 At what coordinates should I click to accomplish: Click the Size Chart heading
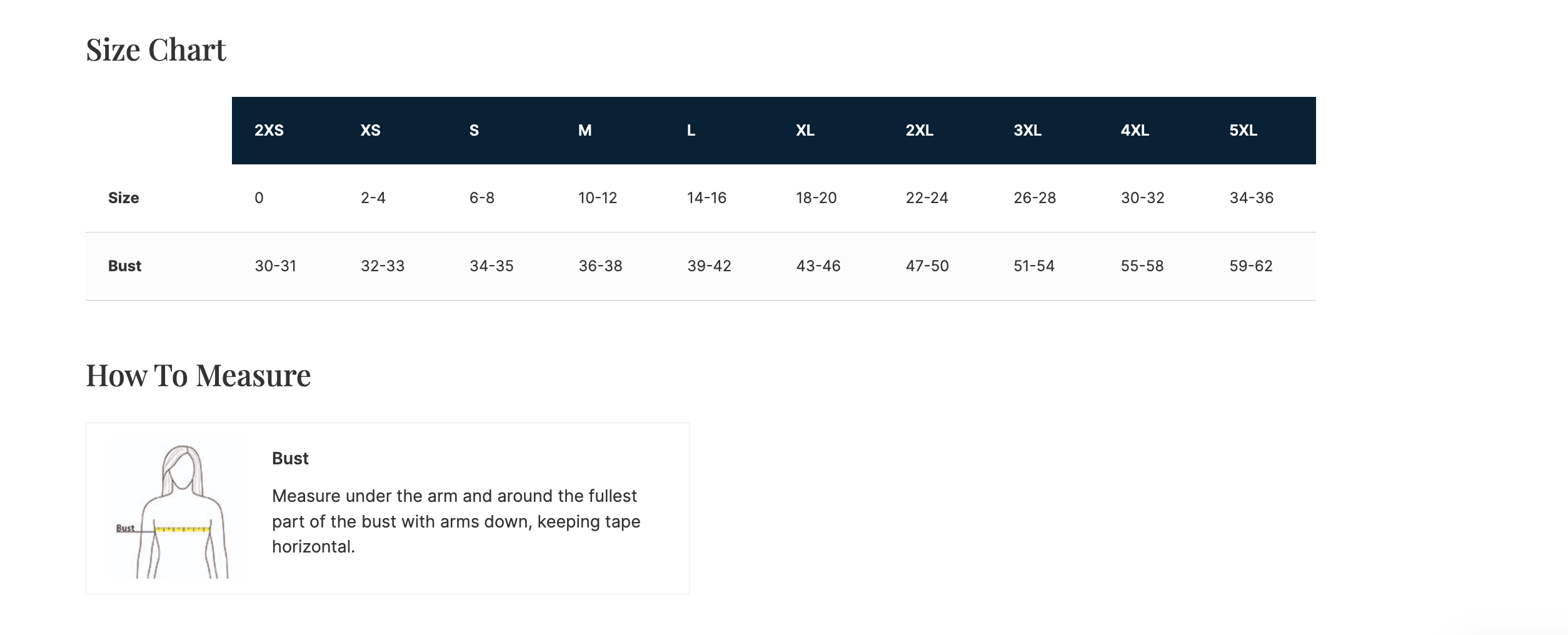coord(156,50)
